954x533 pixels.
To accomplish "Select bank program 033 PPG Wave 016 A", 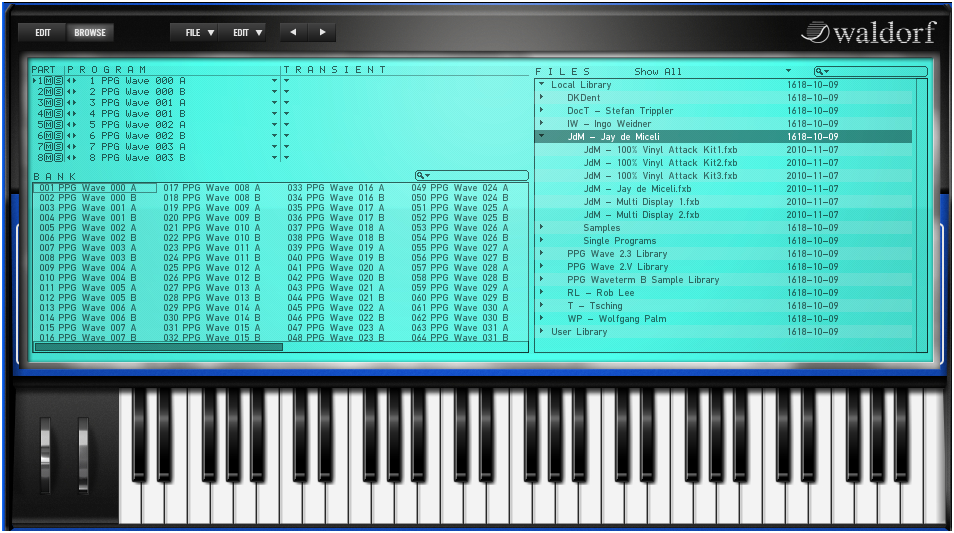I will (x=336, y=188).
